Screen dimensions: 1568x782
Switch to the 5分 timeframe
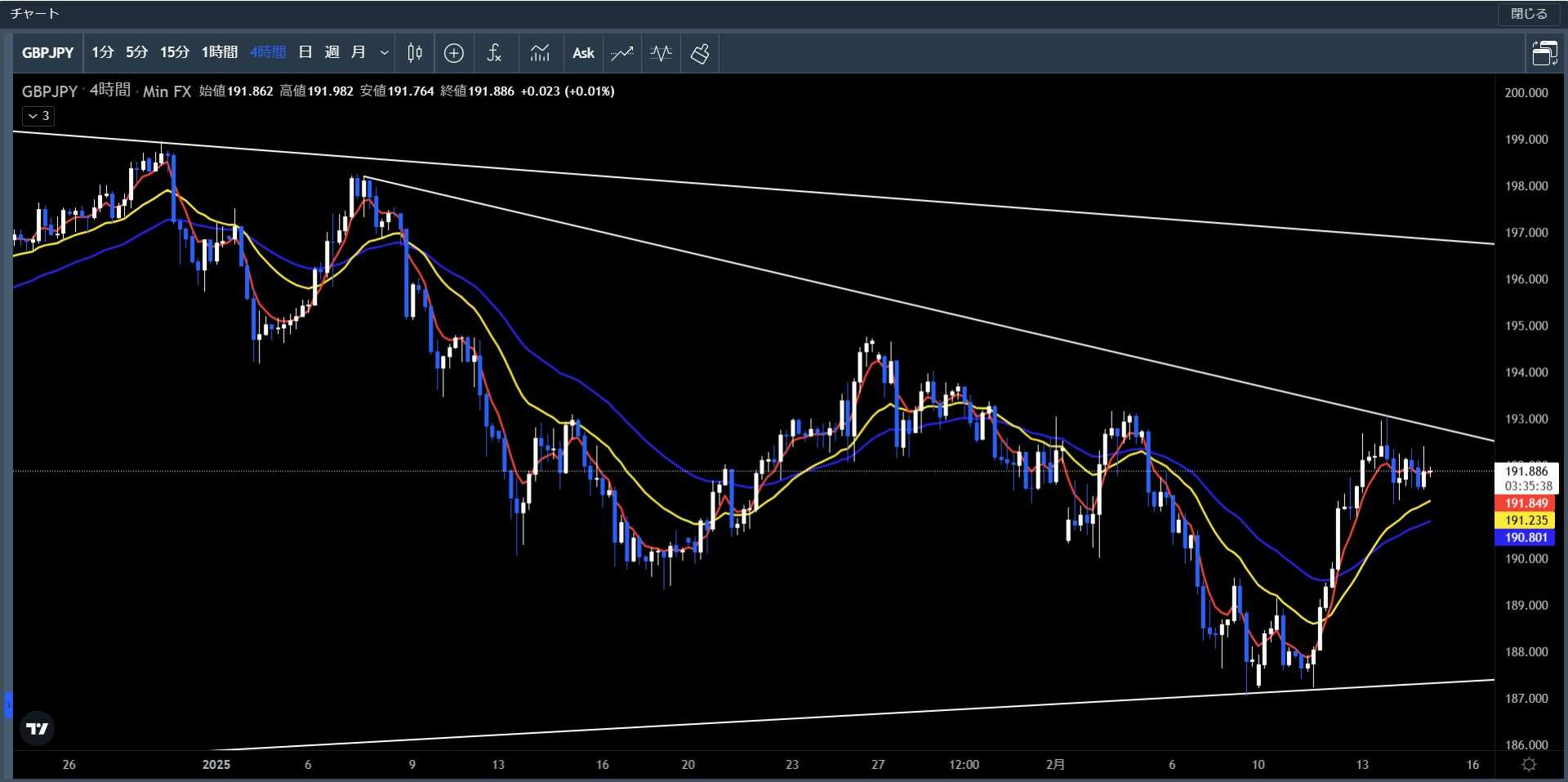point(137,53)
